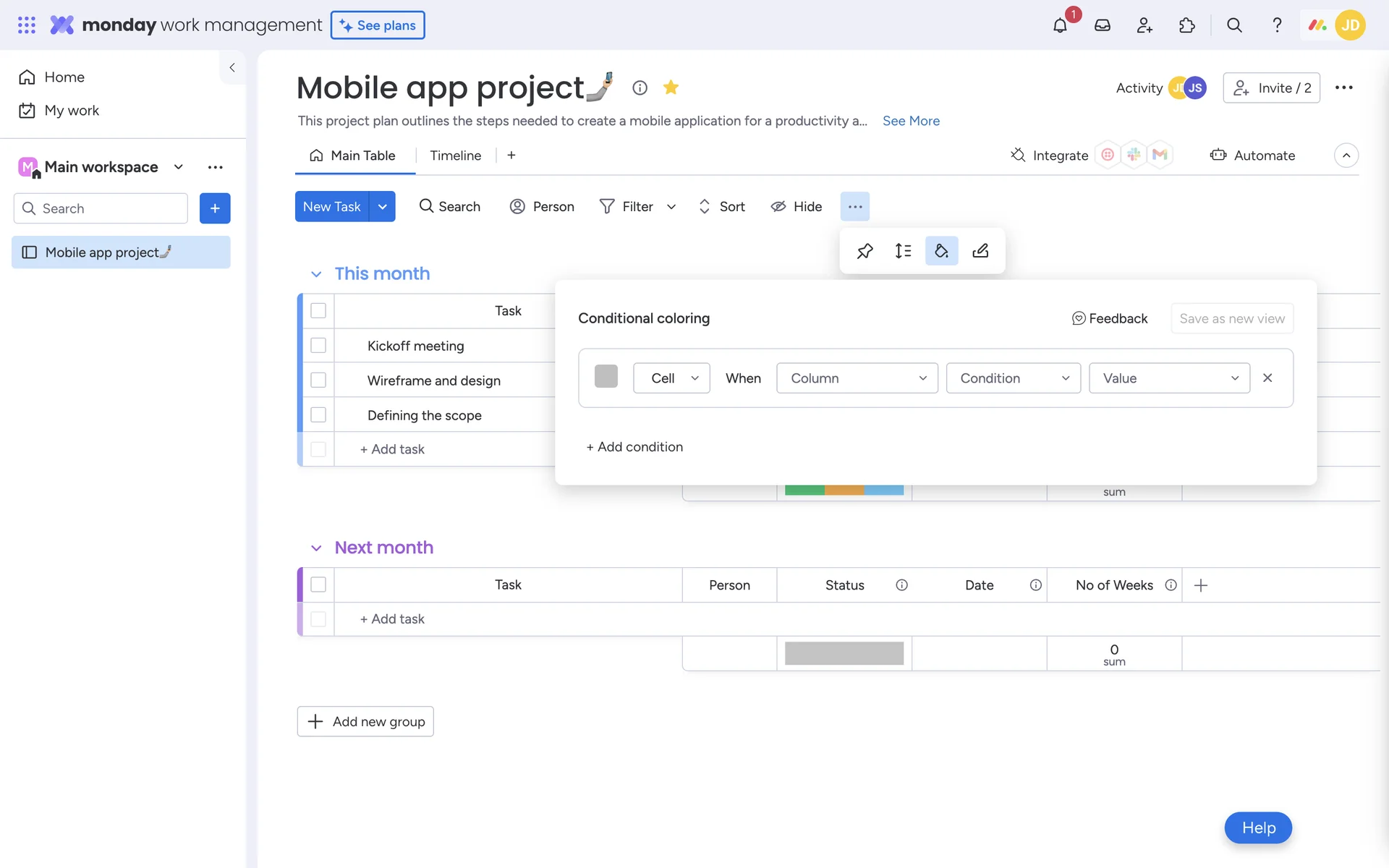This screenshot has height=868, width=1389.
Task: Click the item height icon
Action: pyautogui.click(x=903, y=251)
